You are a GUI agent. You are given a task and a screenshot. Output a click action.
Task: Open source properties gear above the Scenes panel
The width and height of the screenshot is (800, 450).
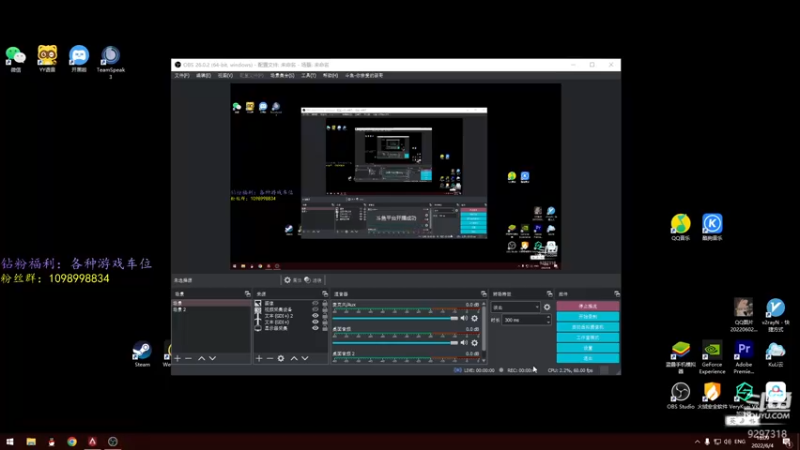click(x=292, y=280)
